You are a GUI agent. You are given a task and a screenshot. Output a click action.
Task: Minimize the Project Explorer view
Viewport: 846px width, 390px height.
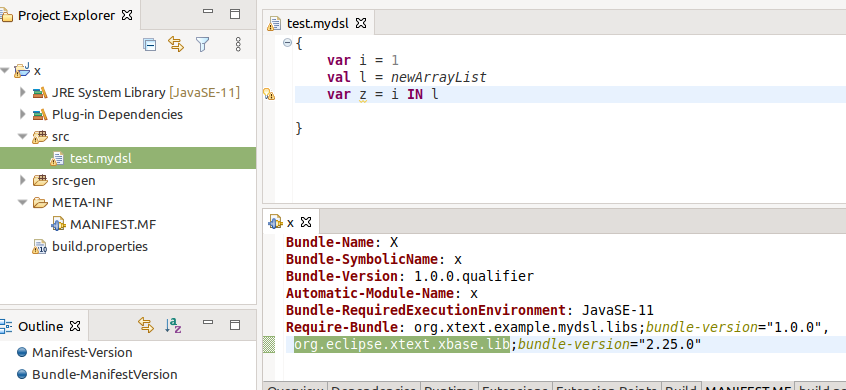pyautogui.click(x=208, y=12)
